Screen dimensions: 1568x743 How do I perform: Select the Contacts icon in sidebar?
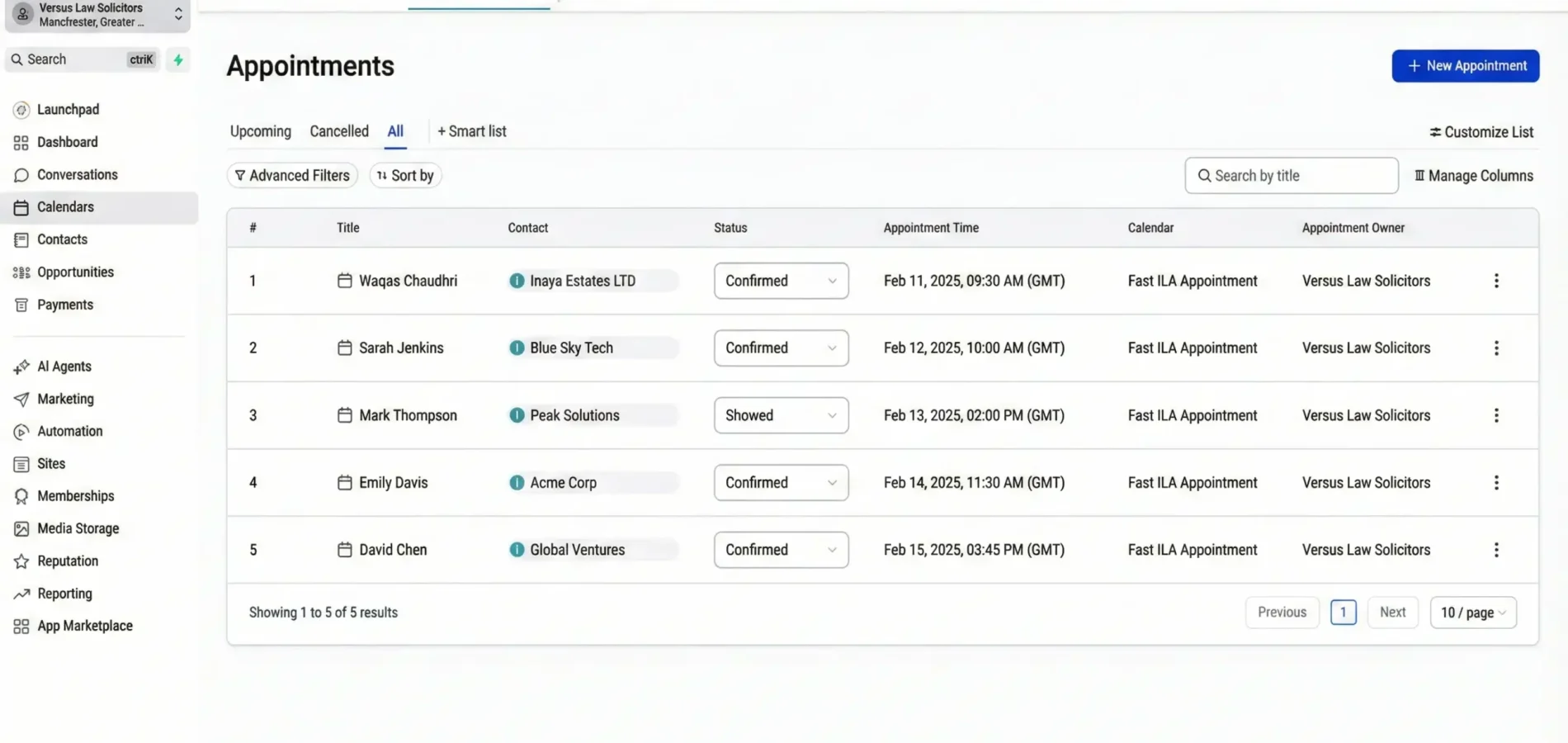pyautogui.click(x=21, y=239)
